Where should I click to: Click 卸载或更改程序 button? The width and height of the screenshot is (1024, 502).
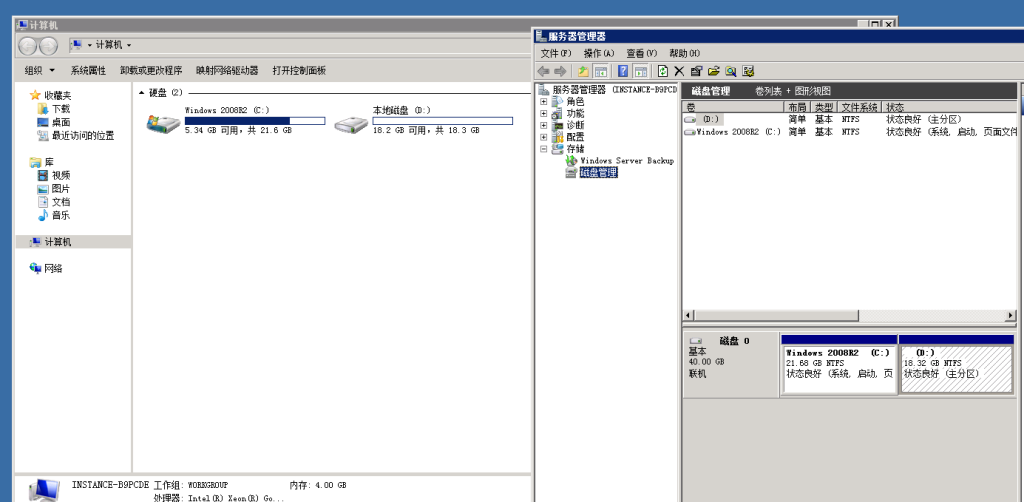click(x=151, y=71)
